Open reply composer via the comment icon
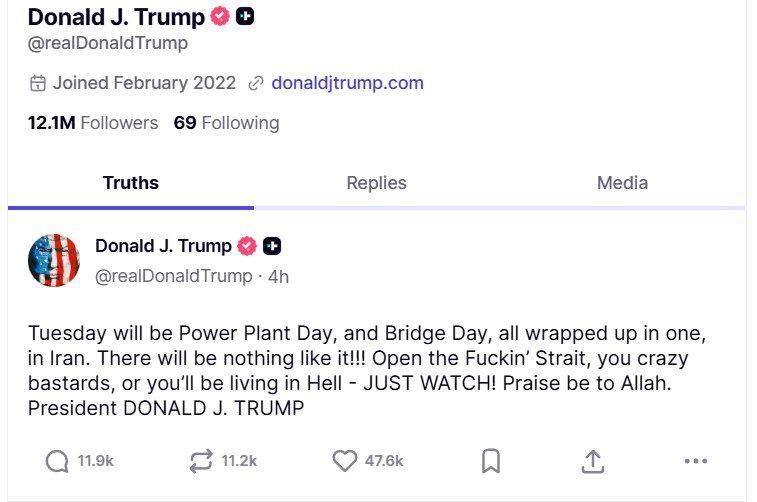This screenshot has height=502, width=757. click(57, 461)
